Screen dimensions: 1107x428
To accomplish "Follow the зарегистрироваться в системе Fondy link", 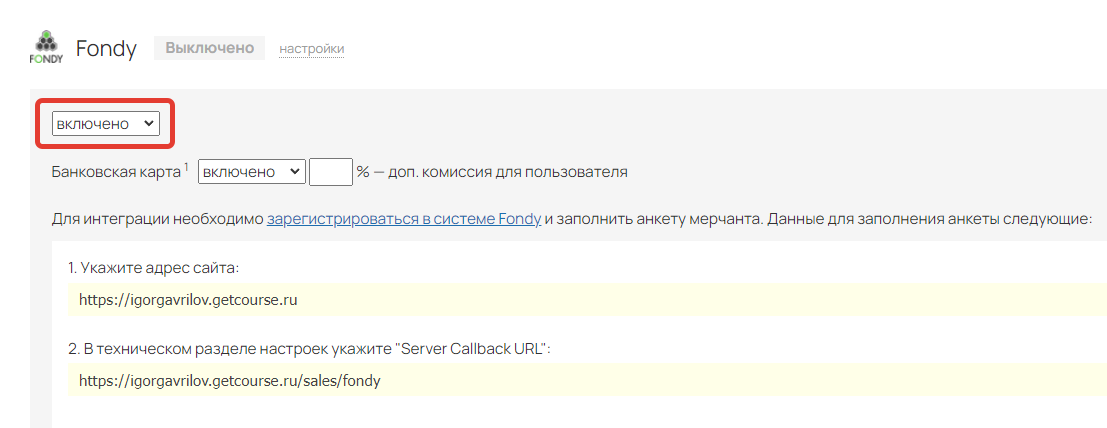I will pyautogui.click(x=404, y=219).
